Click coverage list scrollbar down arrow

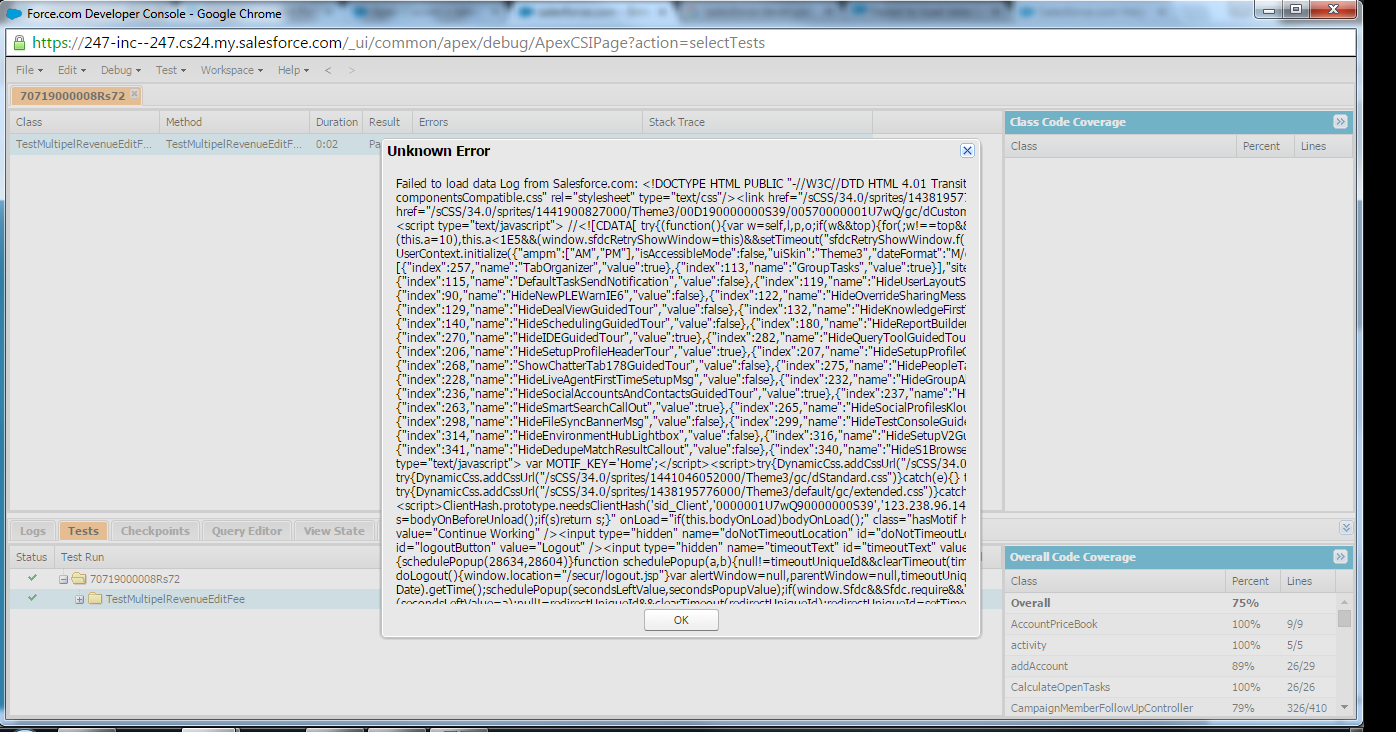click(x=1344, y=707)
